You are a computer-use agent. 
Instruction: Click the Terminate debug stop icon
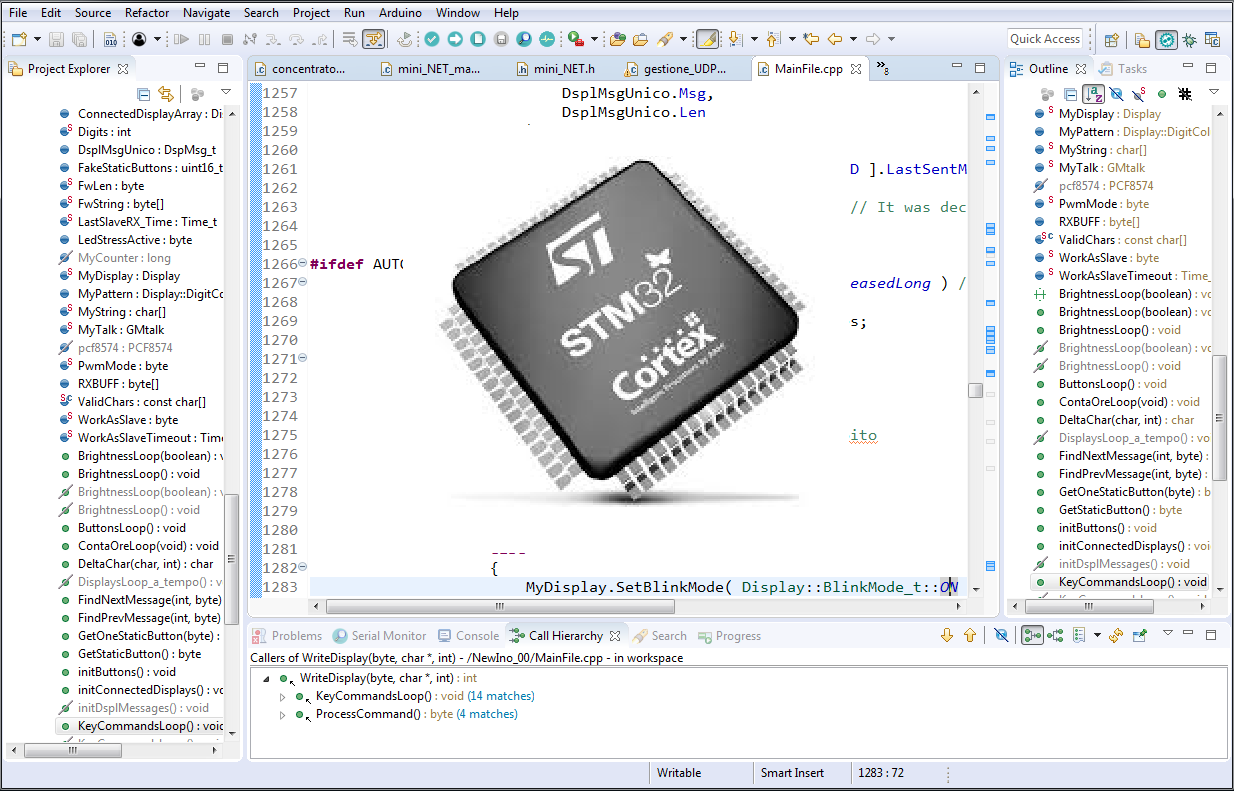tap(227, 39)
